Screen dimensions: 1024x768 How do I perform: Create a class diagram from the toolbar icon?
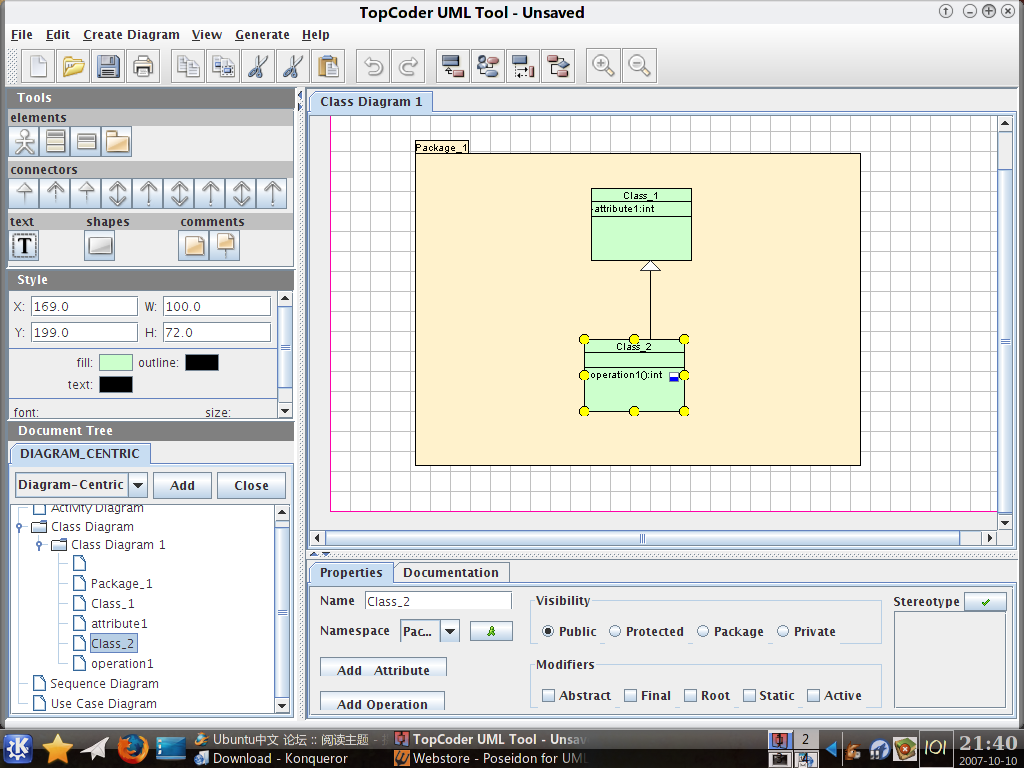pyautogui.click(x=453, y=66)
